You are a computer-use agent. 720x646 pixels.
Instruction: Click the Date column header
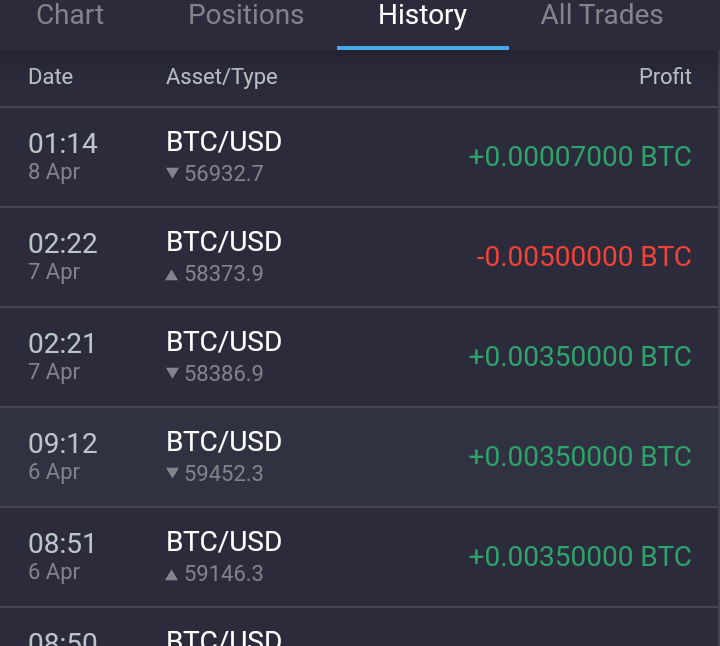coord(51,76)
